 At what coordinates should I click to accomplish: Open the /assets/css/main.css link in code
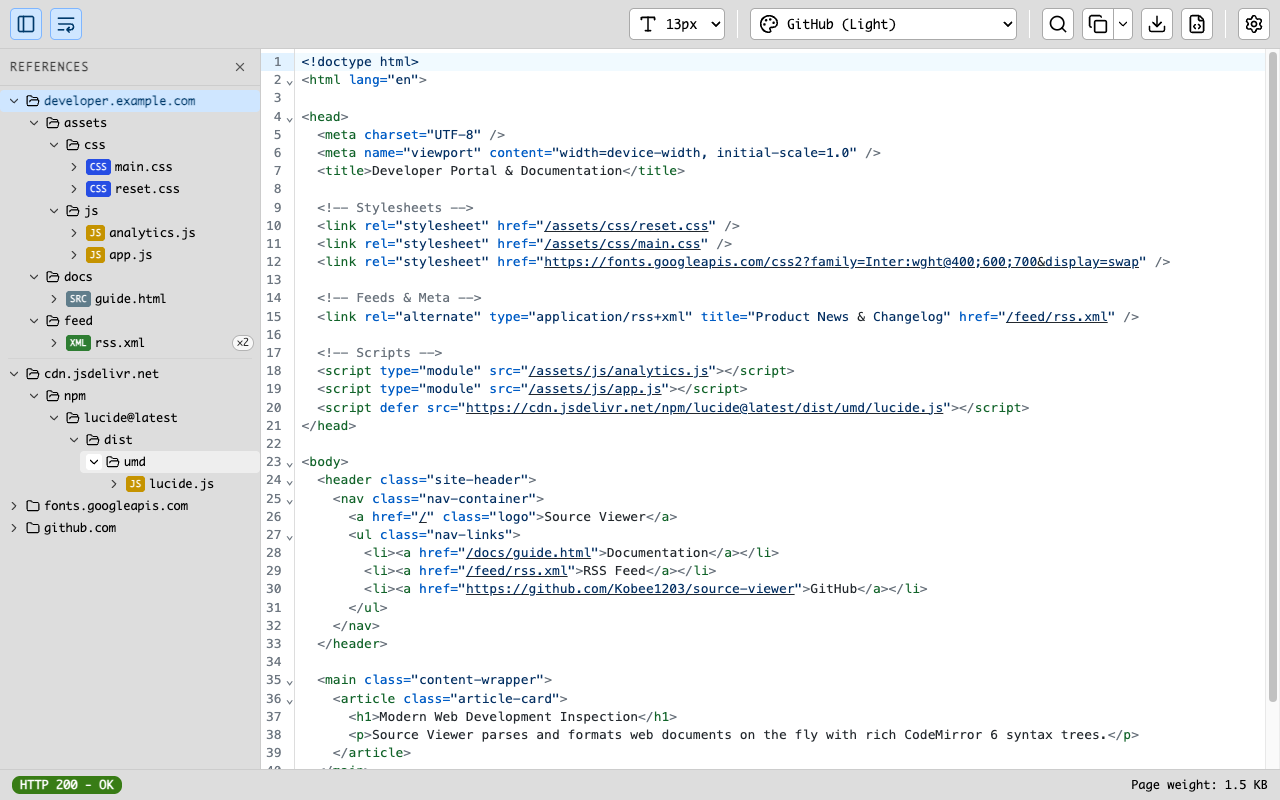point(622,244)
